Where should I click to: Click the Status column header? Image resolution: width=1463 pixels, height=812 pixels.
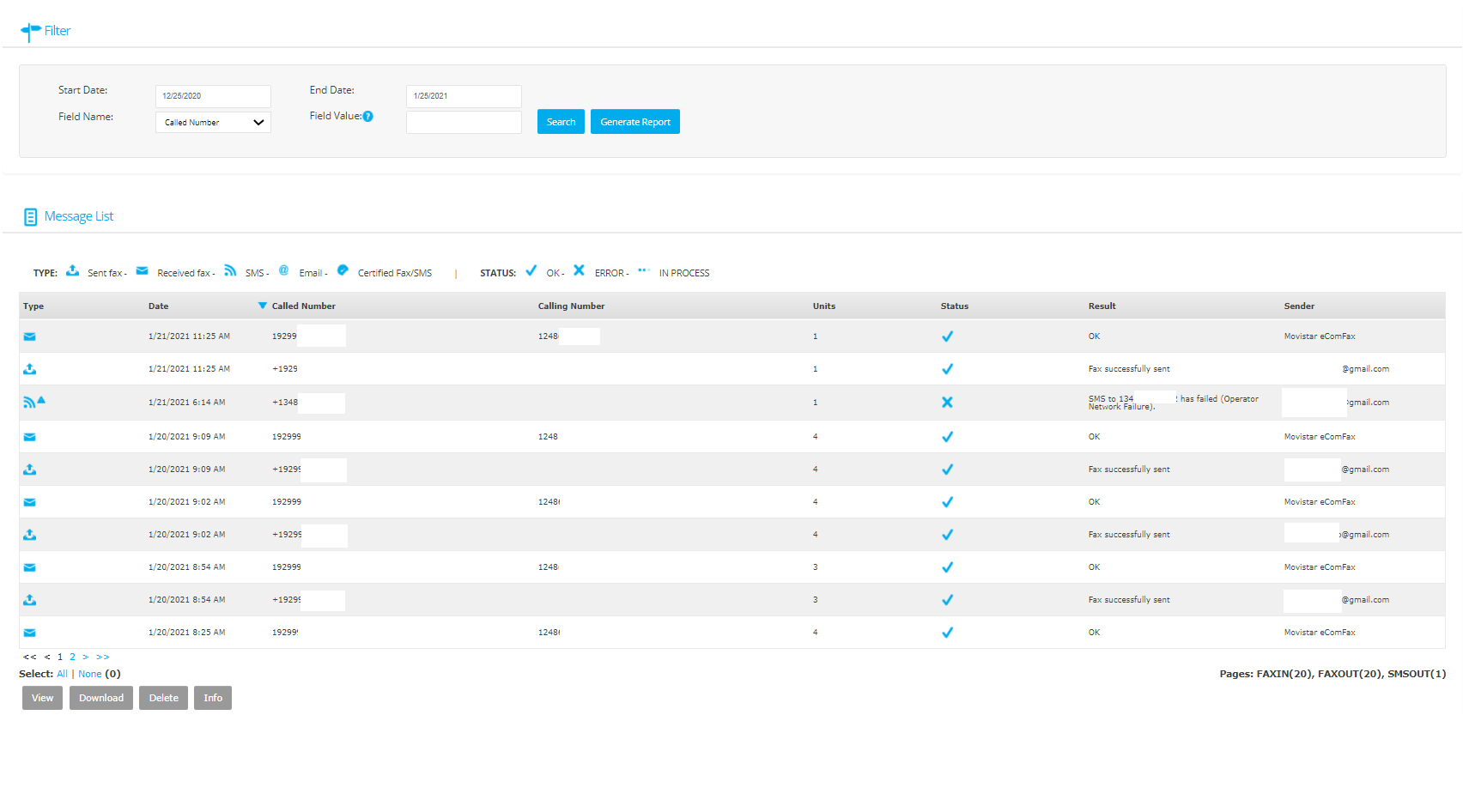coord(955,306)
